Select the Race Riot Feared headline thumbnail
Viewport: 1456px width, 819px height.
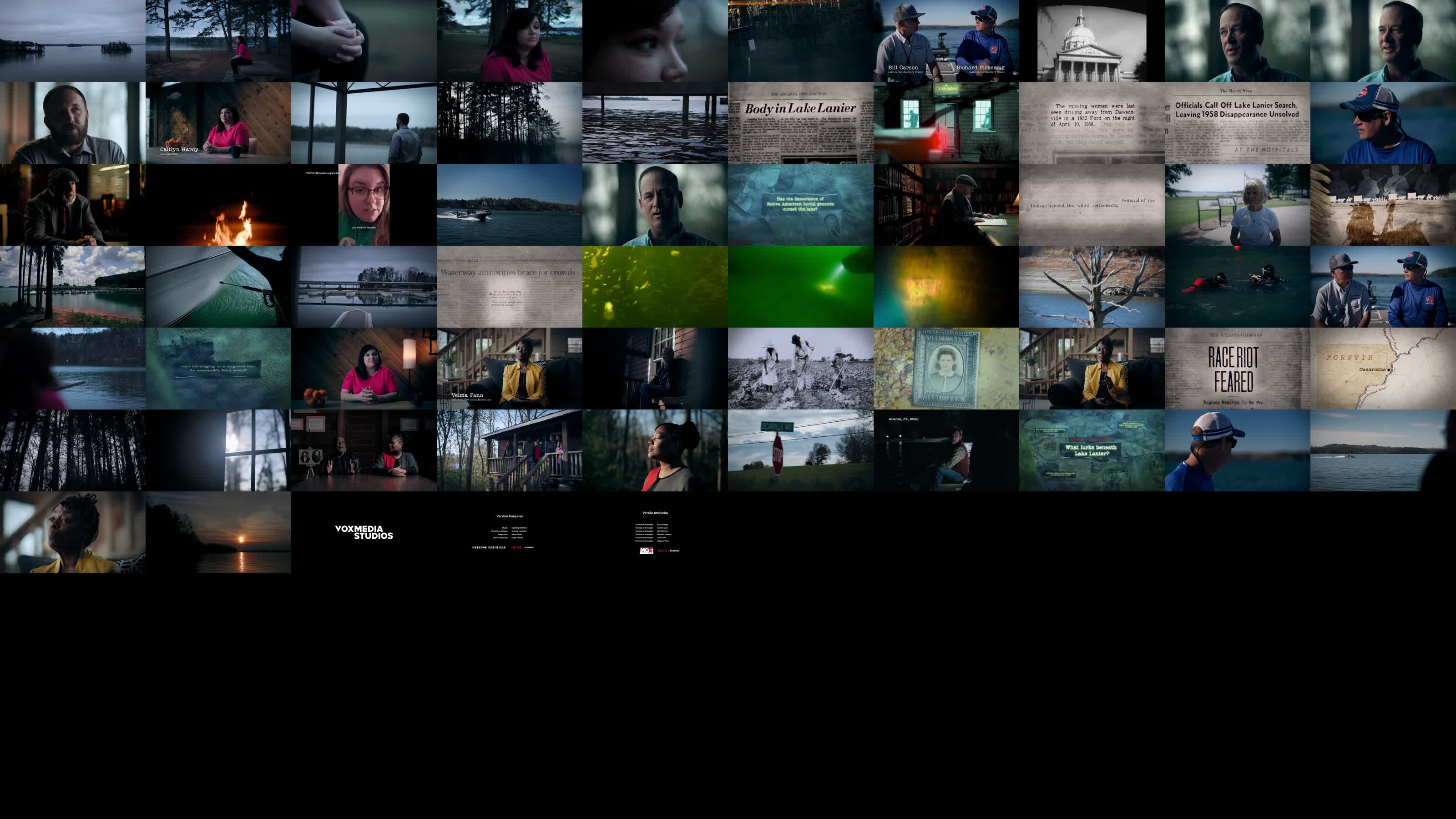(1237, 369)
